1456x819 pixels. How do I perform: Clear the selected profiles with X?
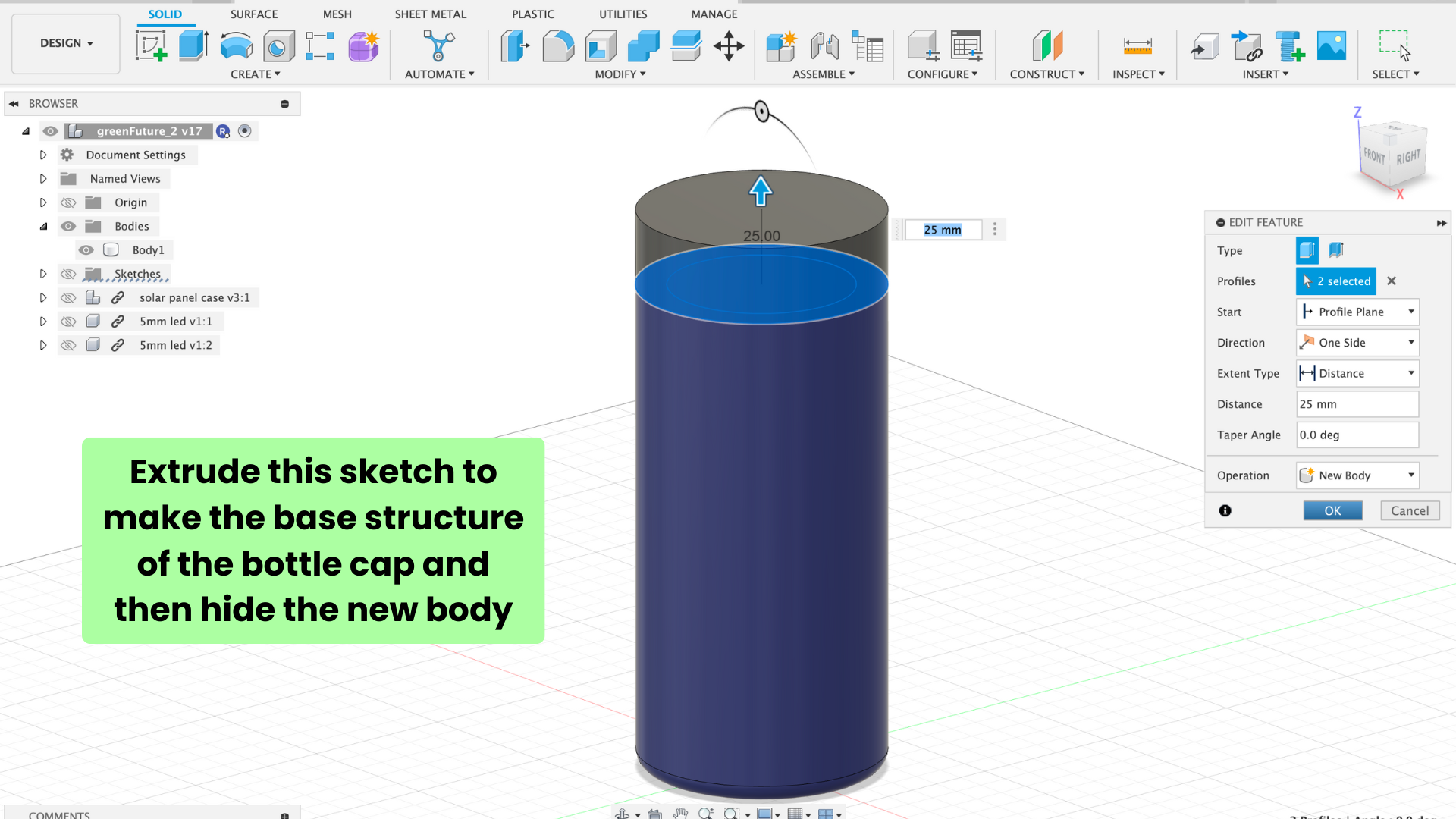click(x=1392, y=281)
